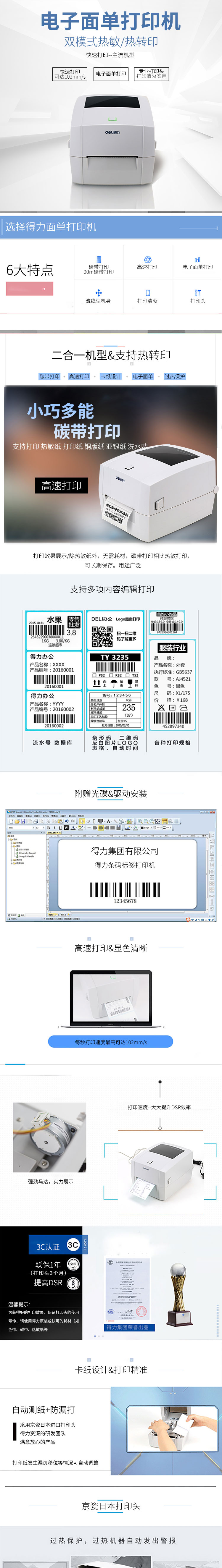Click the 每秒打印速度最高可达102mm/s blue pill
The image size is (222, 1568).
pos(111,1042)
